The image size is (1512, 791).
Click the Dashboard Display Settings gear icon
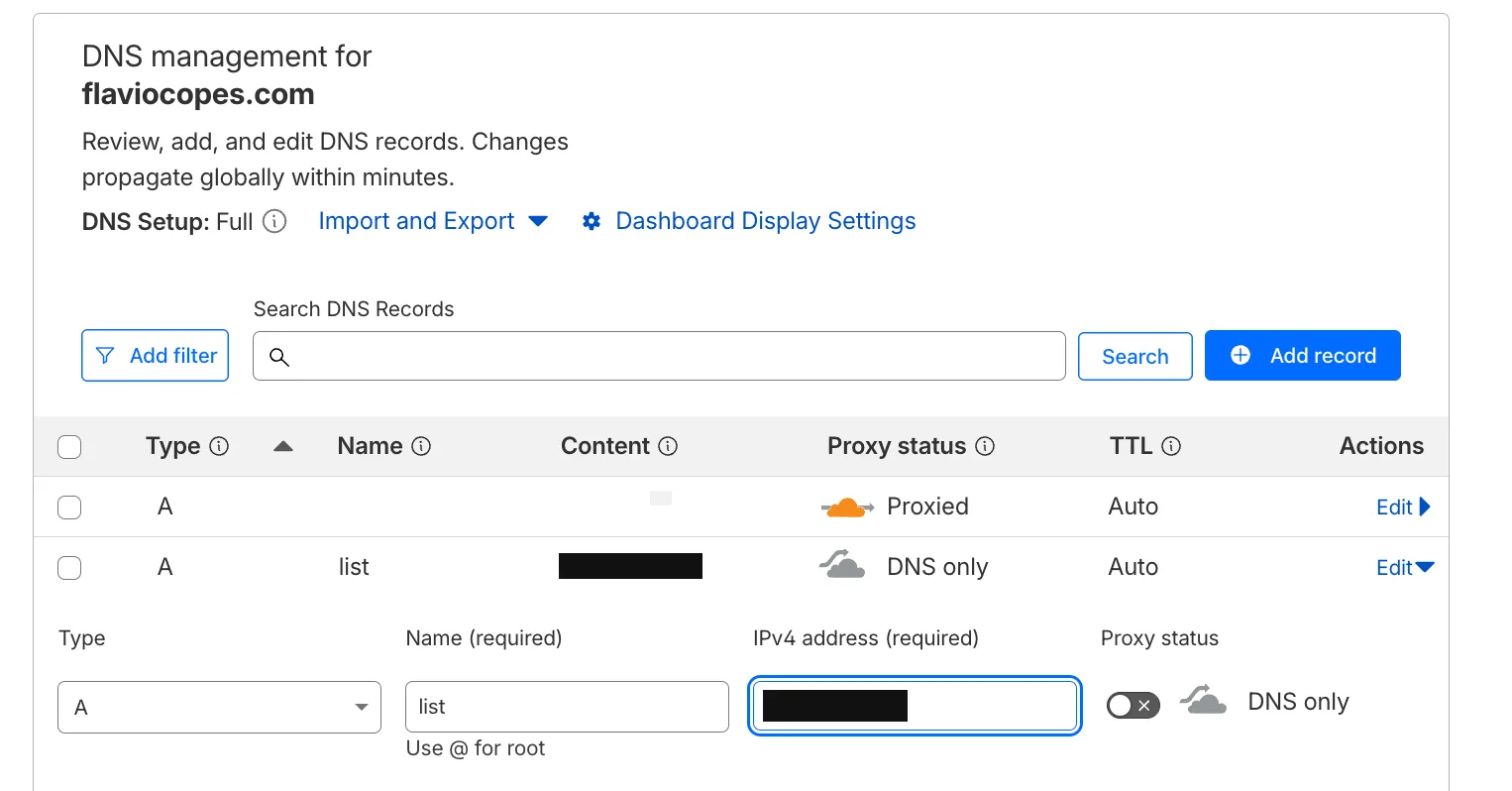click(592, 221)
